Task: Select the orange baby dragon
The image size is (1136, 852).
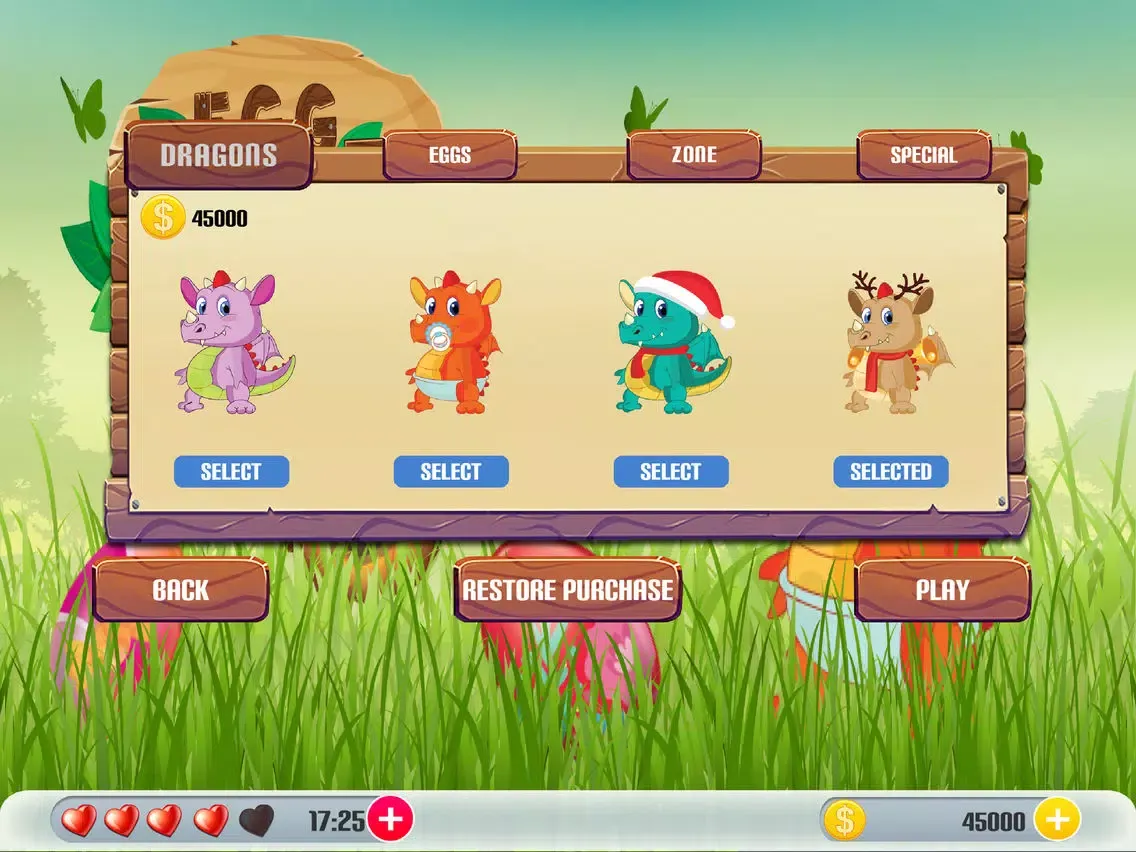Action: tap(451, 472)
